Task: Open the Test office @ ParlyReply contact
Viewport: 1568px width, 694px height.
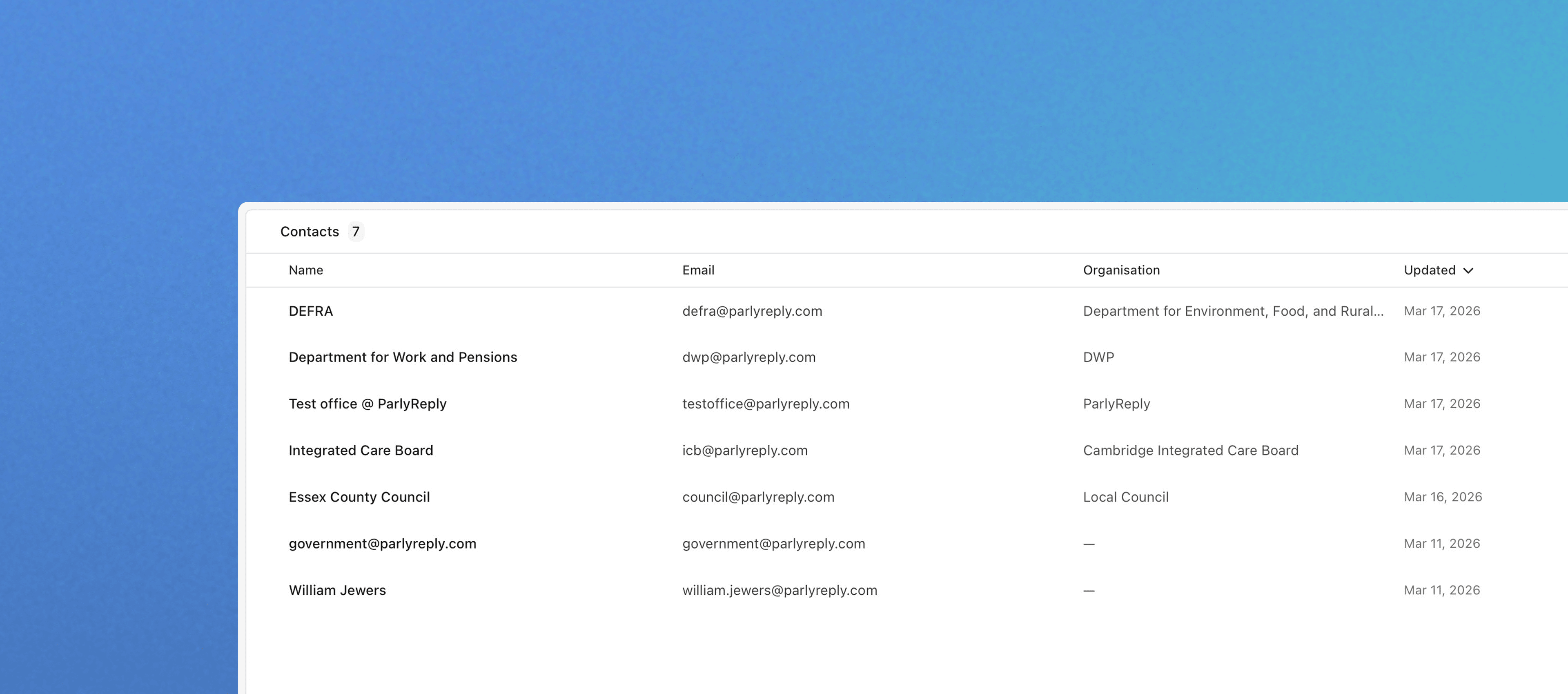Action: [x=367, y=404]
